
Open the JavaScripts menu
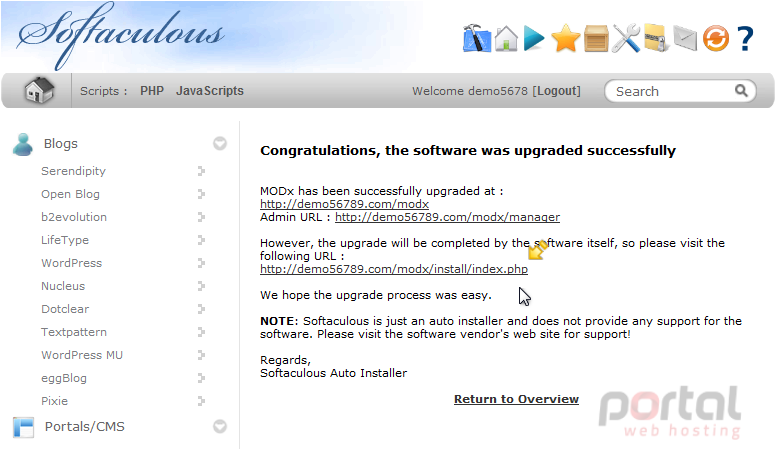(210, 91)
